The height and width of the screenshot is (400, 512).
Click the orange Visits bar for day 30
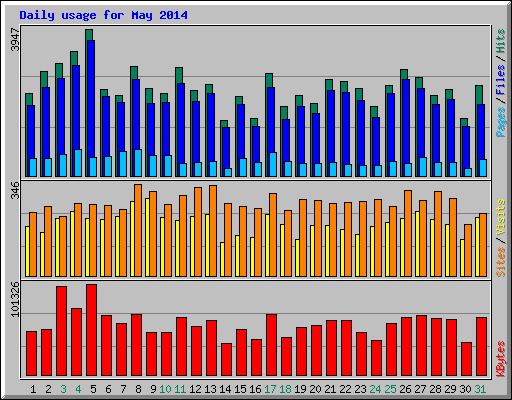pos(468,250)
